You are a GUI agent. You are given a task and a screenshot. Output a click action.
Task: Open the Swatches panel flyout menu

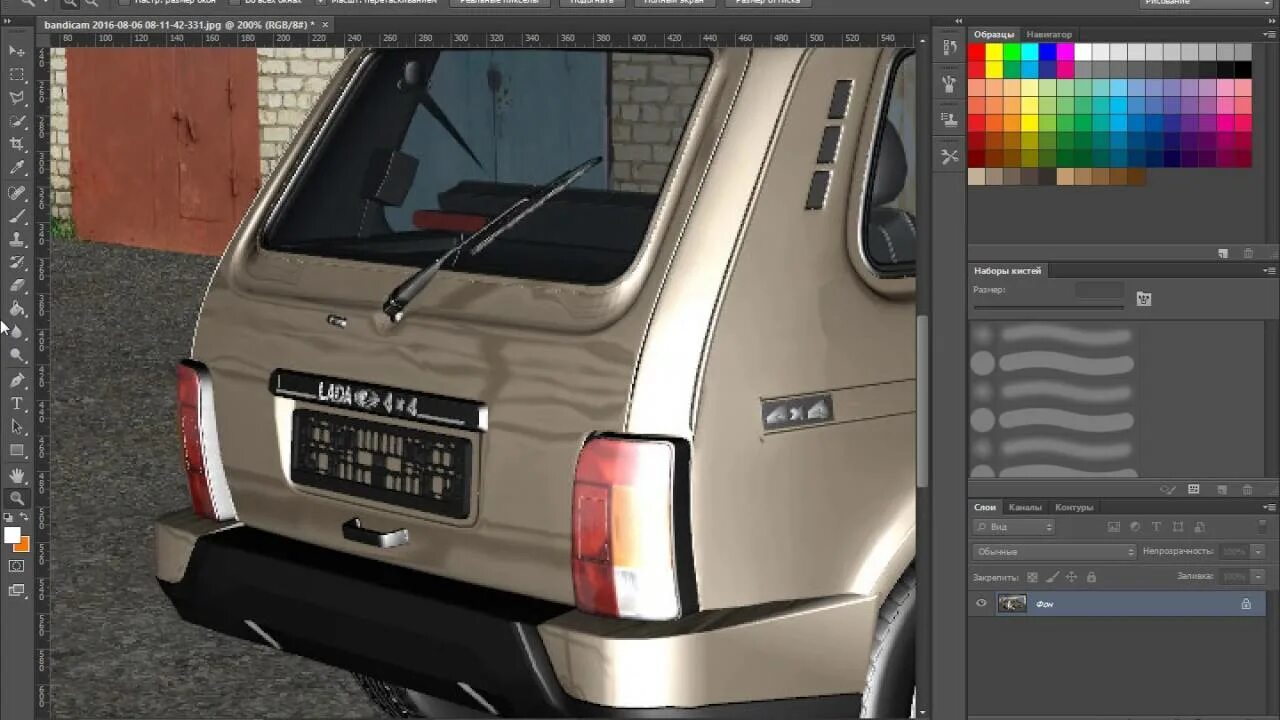click(x=1270, y=34)
